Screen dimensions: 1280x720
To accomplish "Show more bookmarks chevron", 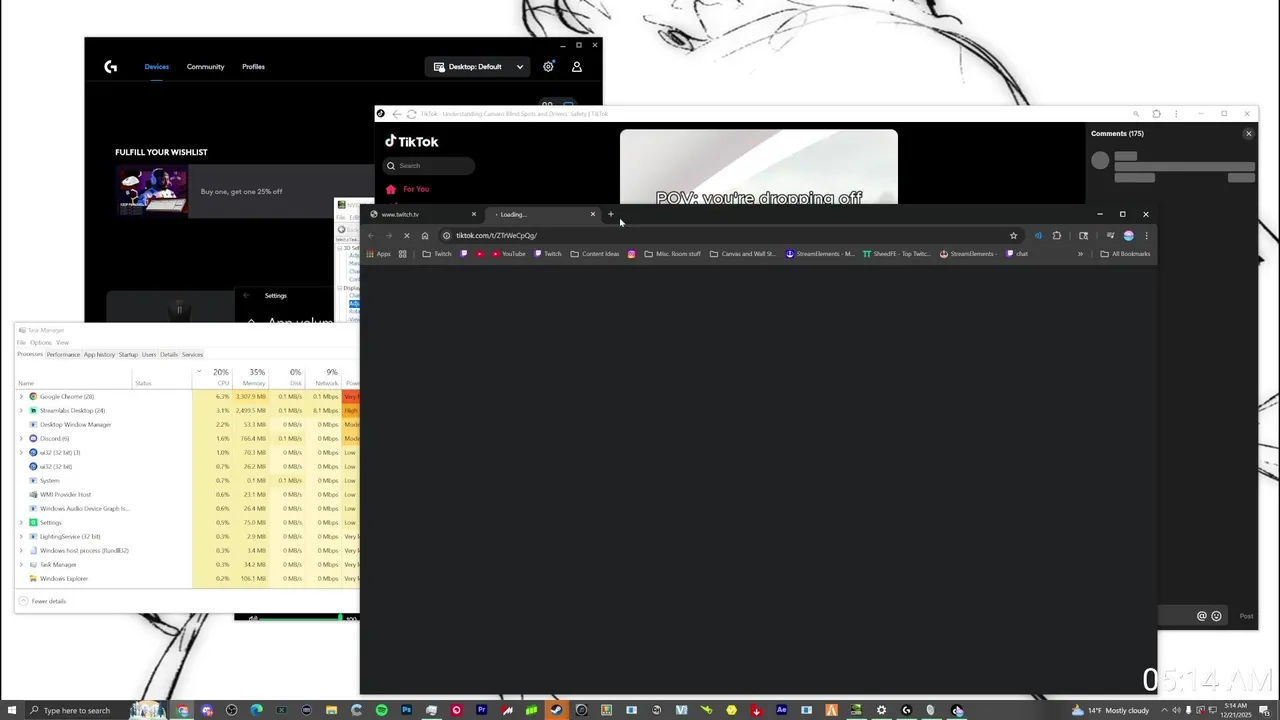I will click(x=1080, y=254).
